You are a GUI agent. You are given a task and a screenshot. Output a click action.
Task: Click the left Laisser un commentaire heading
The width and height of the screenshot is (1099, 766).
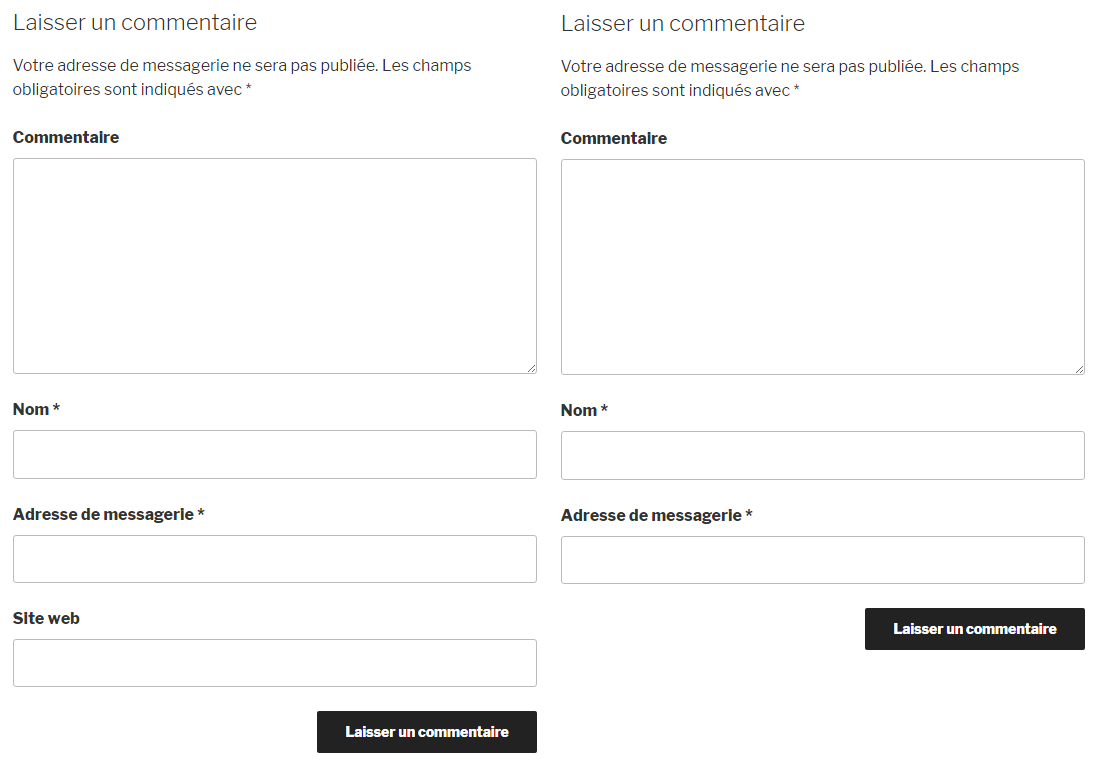[134, 22]
